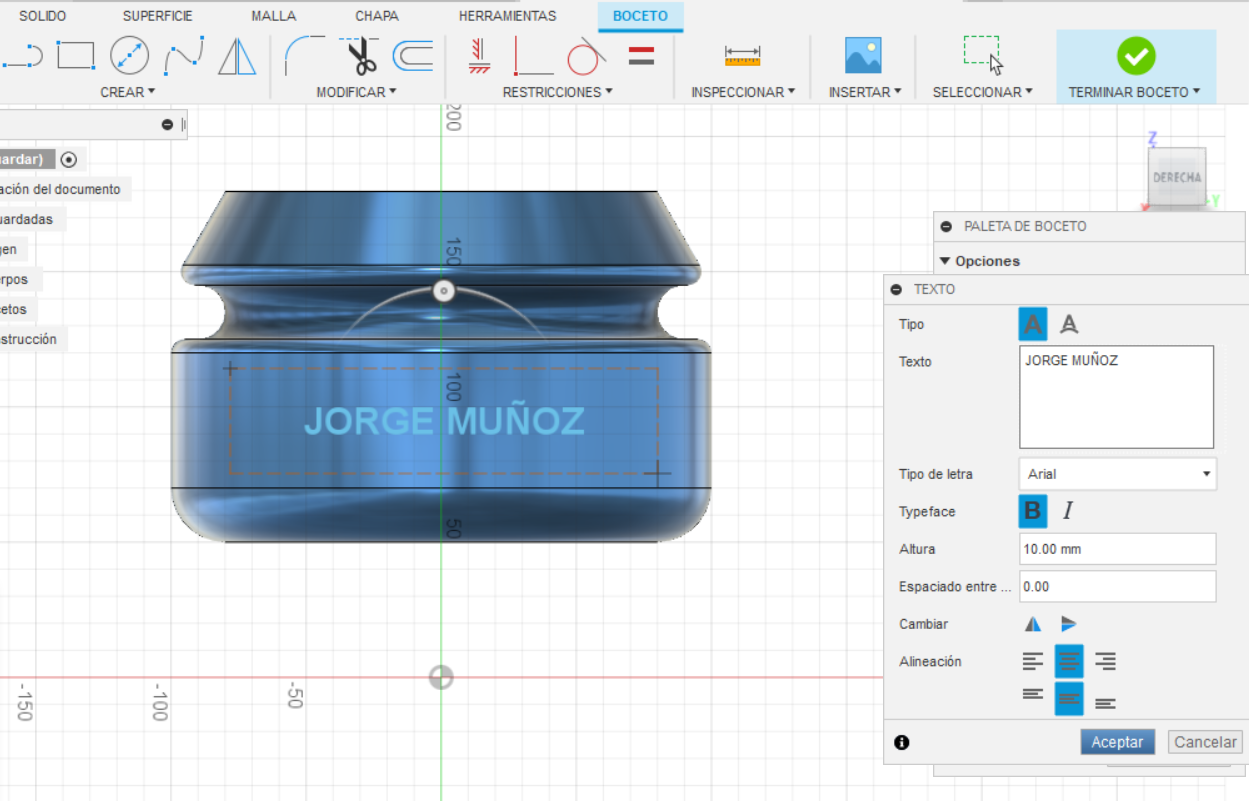Choose the scissors trim tool

[361, 56]
